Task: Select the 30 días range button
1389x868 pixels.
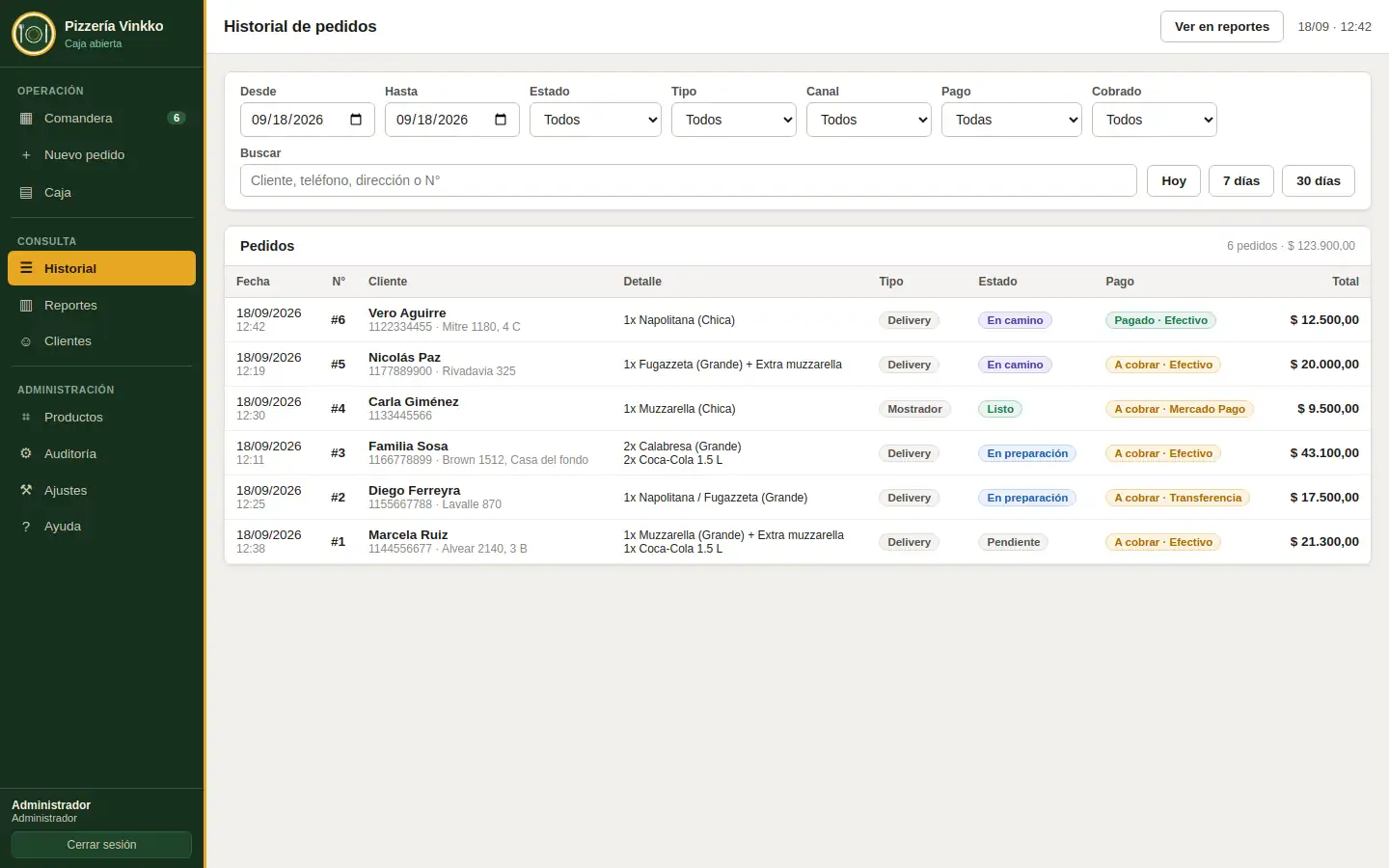Action: (x=1319, y=180)
